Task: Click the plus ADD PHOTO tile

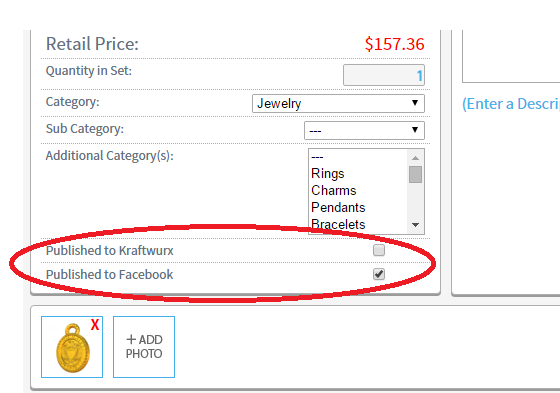Action: pos(144,347)
